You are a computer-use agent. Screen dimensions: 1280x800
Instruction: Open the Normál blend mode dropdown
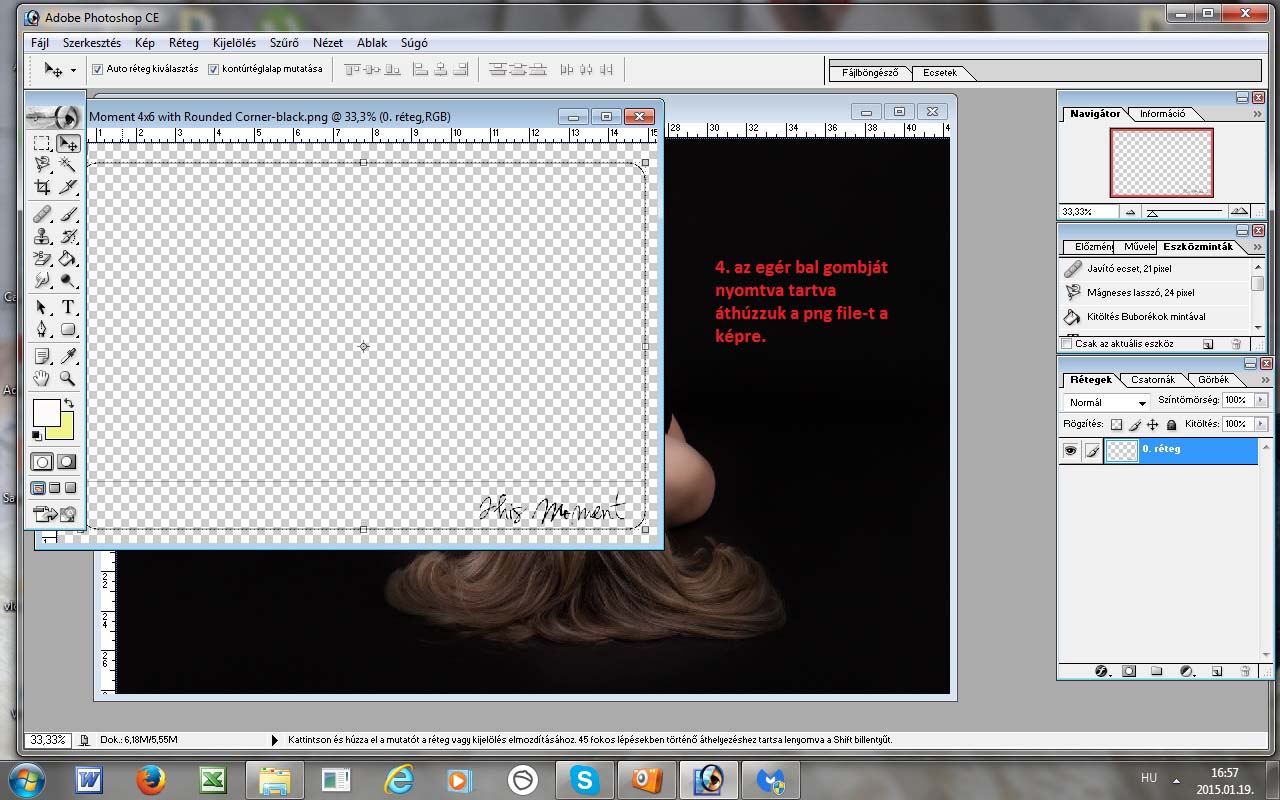(x=1107, y=402)
